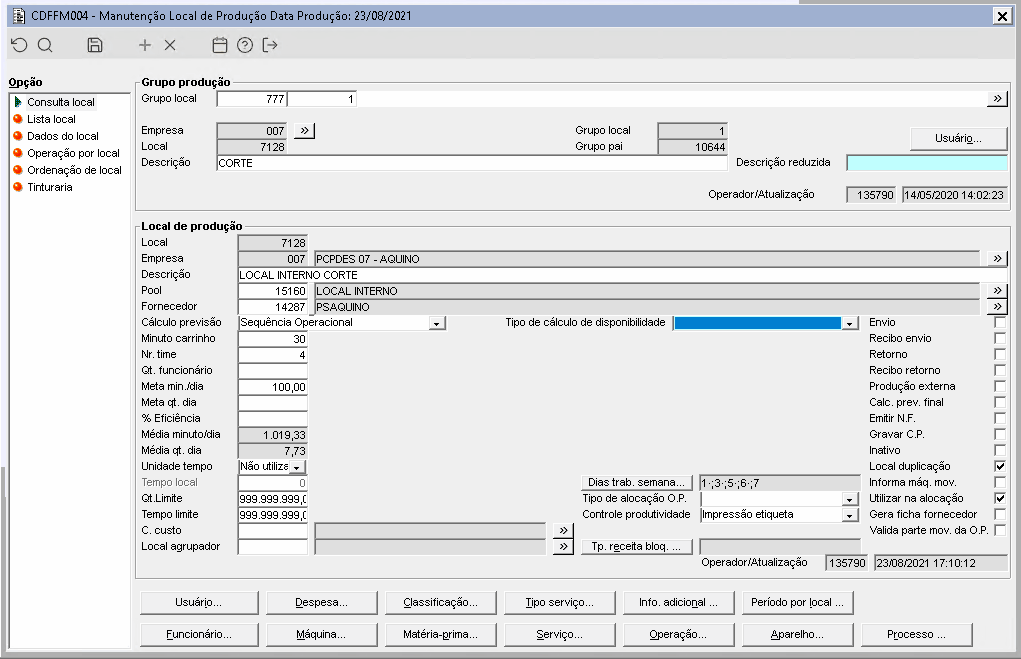Uncheck Local duplicação checkbox

coord(1000,466)
